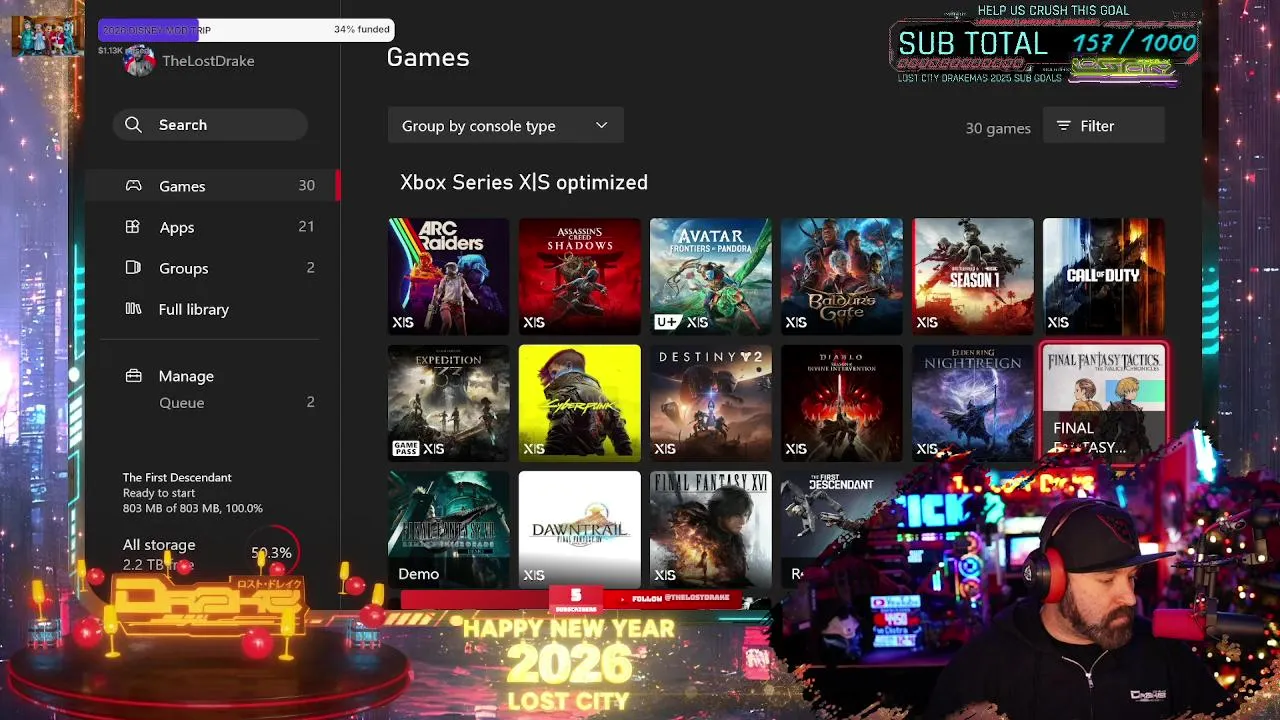Expand Group by console type dropdown
The width and height of the screenshot is (1280, 720).
pyautogui.click(x=505, y=126)
